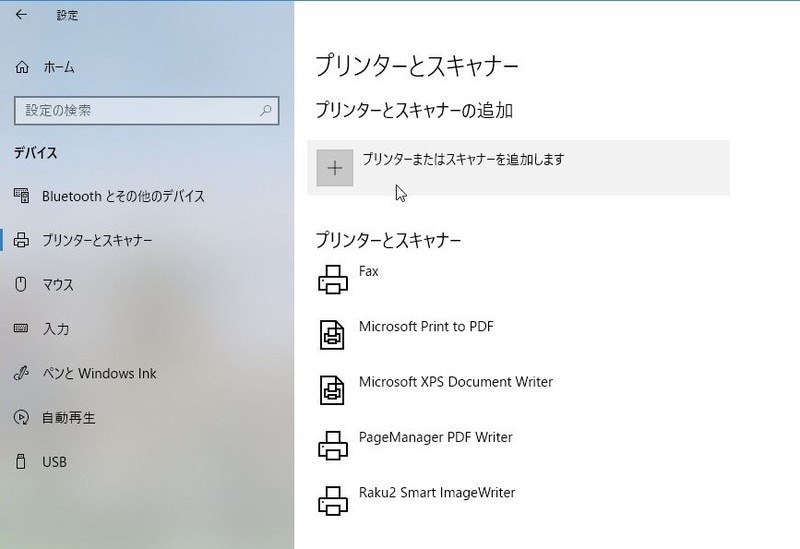The image size is (800, 549).
Task: Click the printer icon in sidebar
Action: click(x=21, y=240)
